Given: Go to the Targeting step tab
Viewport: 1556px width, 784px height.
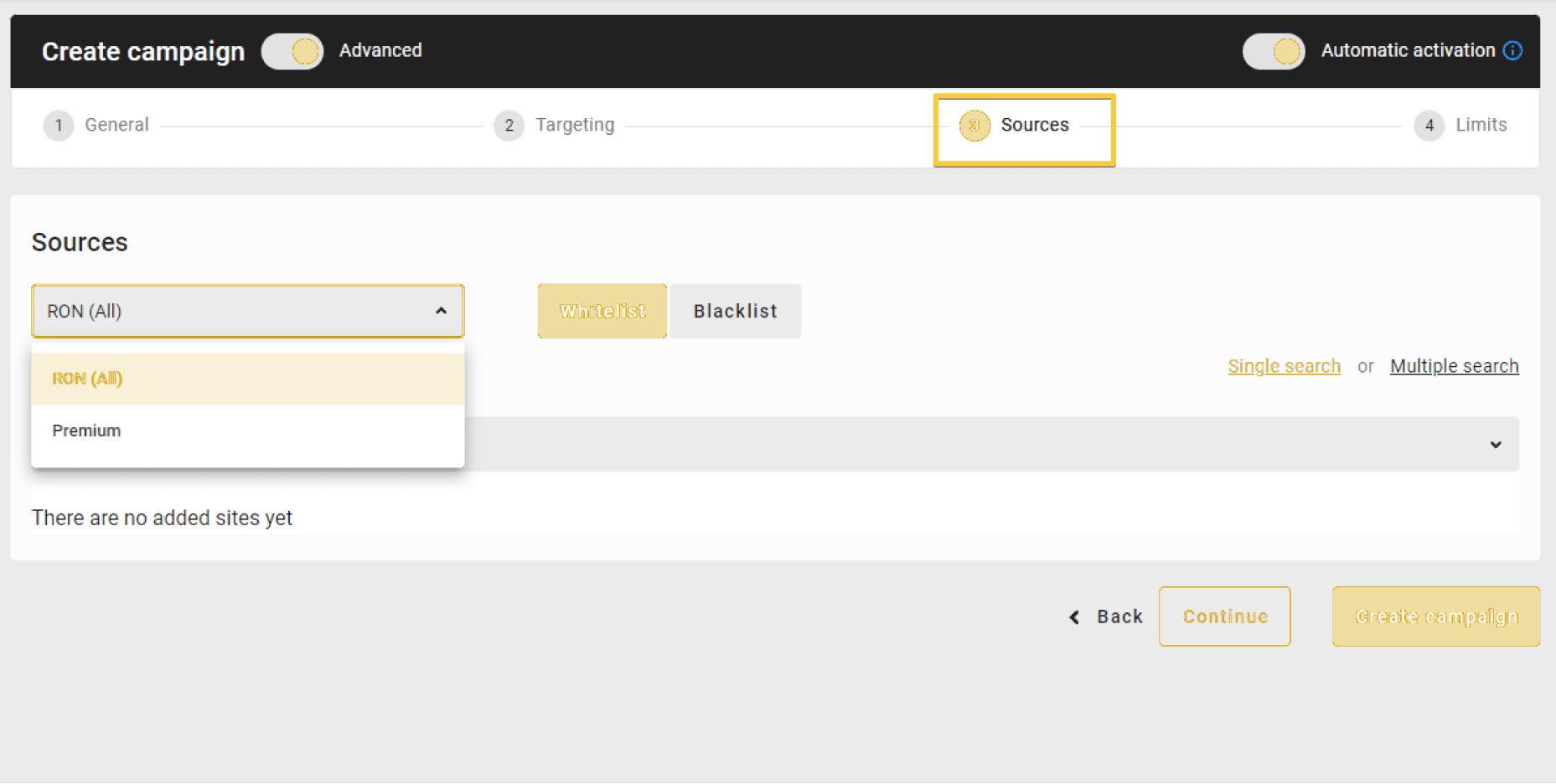Looking at the screenshot, I should [x=574, y=126].
